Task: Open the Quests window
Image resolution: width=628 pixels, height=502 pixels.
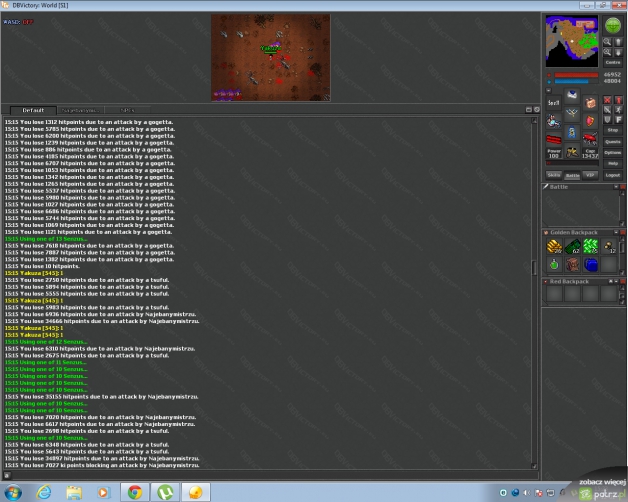Action: point(613,141)
